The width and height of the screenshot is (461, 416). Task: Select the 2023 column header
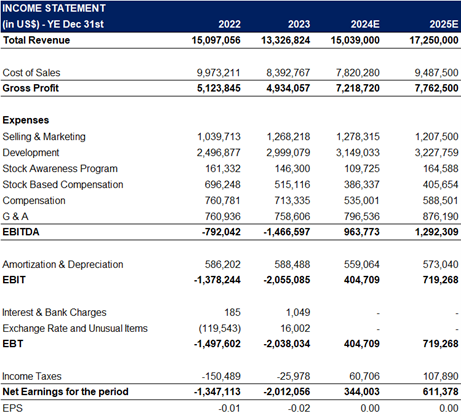[x=299, y=24]
